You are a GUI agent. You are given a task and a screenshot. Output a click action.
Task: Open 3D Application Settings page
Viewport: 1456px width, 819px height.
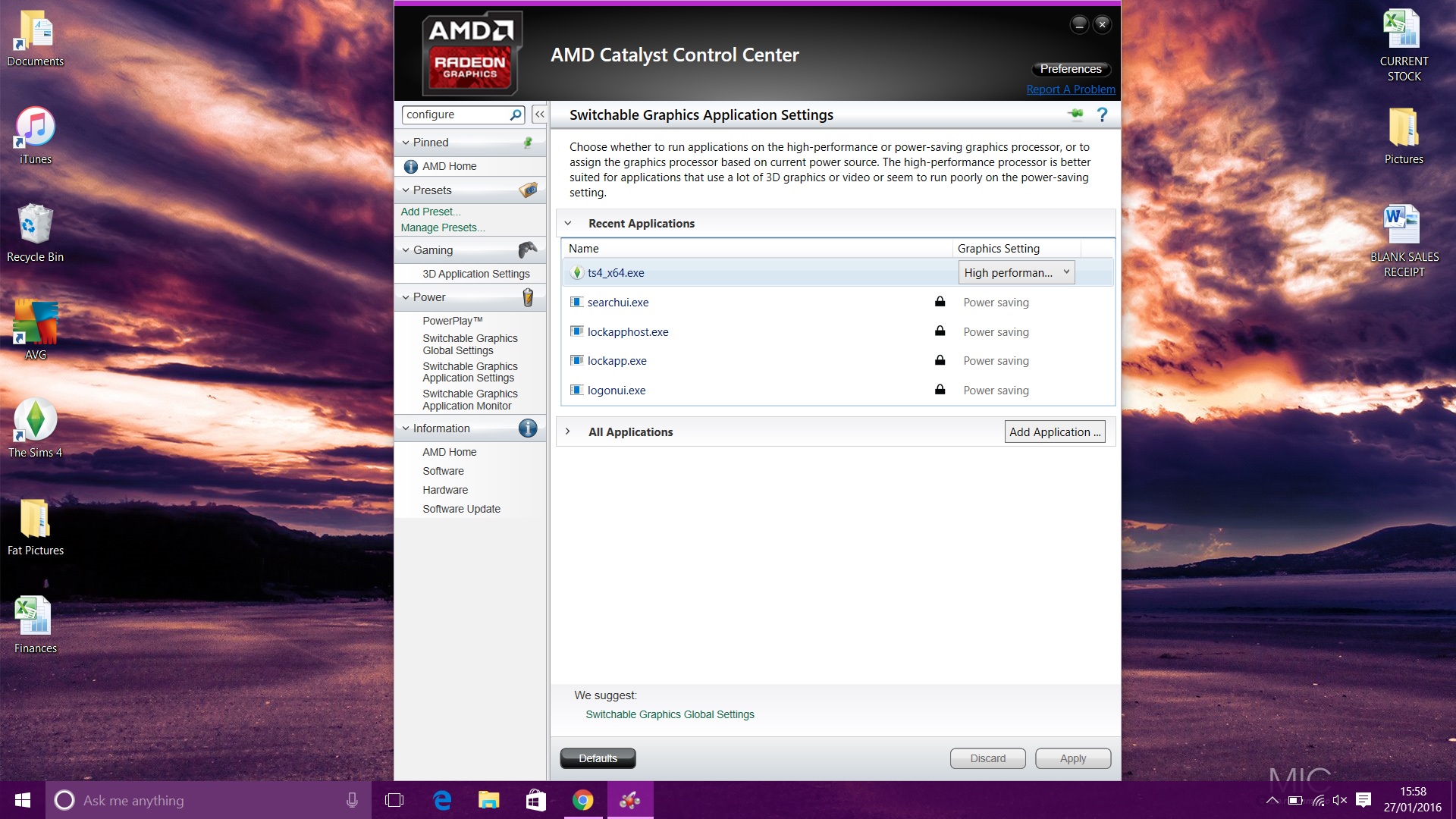click(x=476, y=274)
